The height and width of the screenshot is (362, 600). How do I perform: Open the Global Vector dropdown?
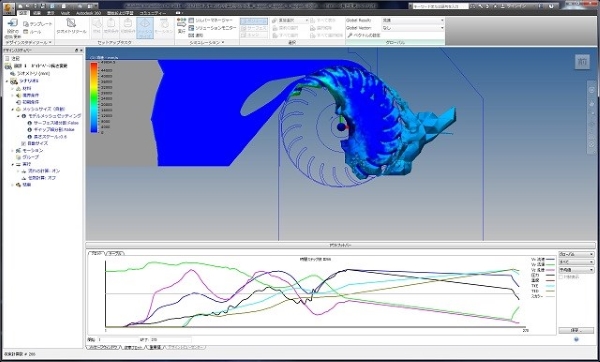click(413, 28)
